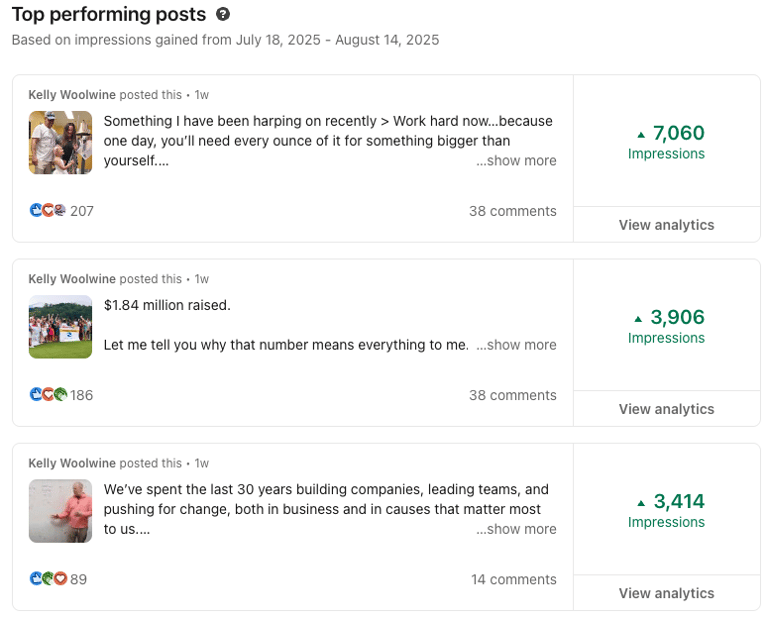
Task: Click Kelly Woolwine's name on the first post
Action: [x=72, y=95]
